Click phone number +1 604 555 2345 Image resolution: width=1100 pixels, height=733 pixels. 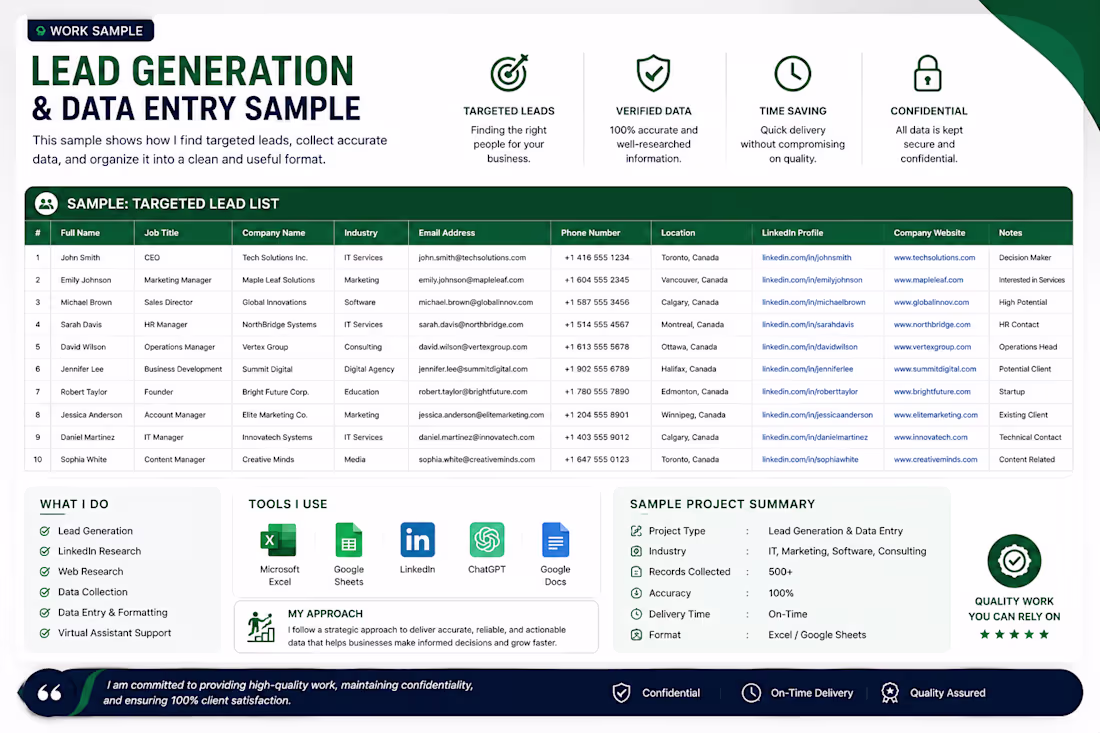click(x=597, y=280)
